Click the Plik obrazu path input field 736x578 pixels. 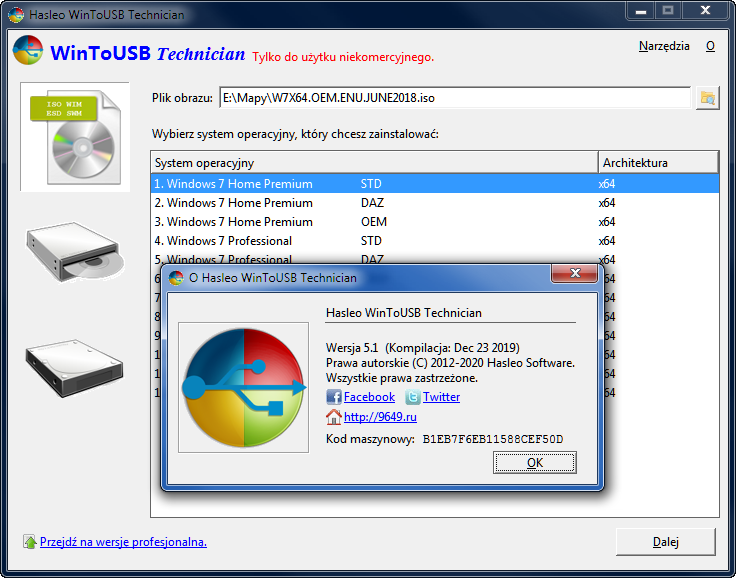[455, 98]
